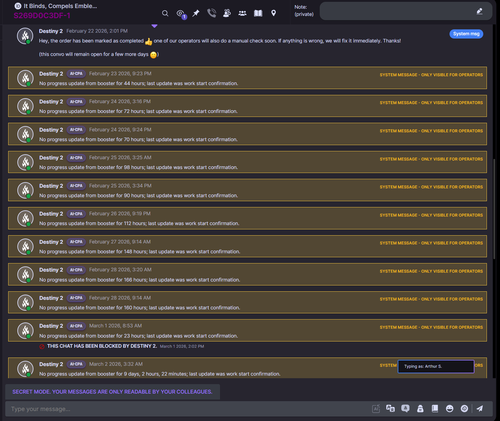Click the location pin icon in header
500x421 pixels.
(x=274, y=13)
